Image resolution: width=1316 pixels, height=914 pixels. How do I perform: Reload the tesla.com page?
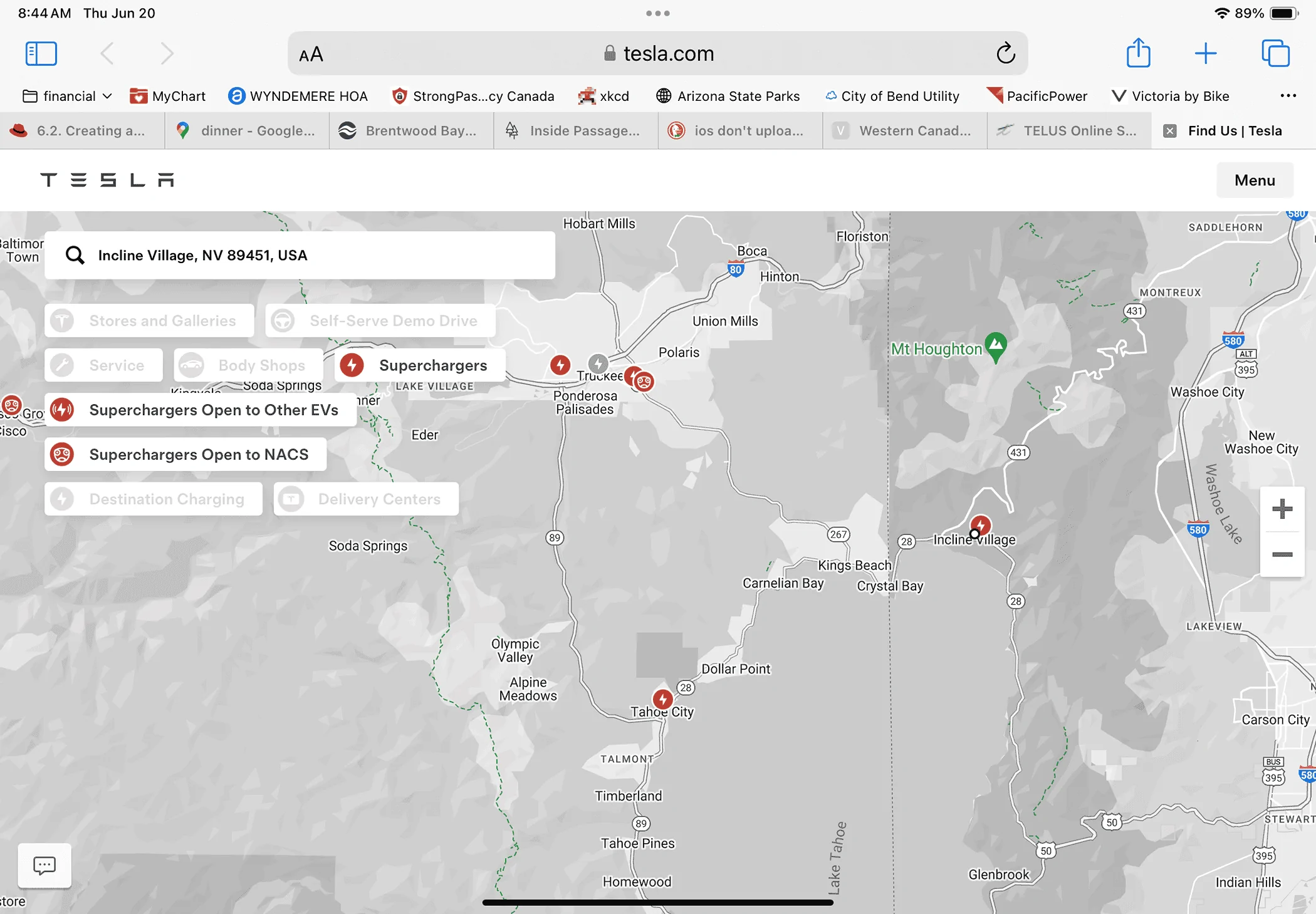(1006, 53)
